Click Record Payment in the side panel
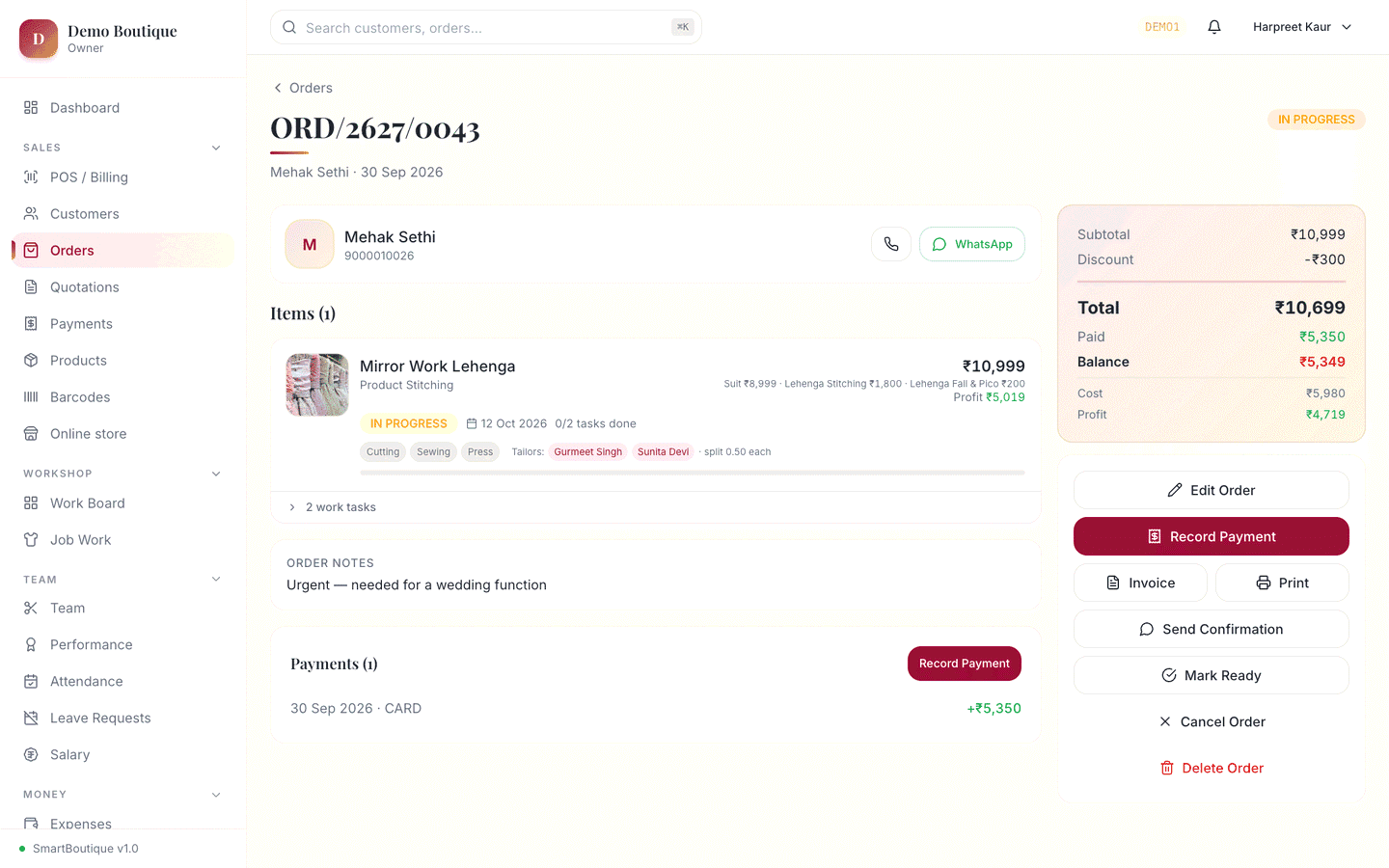This screenshot has height=868, width=1389. point(1212,536)
